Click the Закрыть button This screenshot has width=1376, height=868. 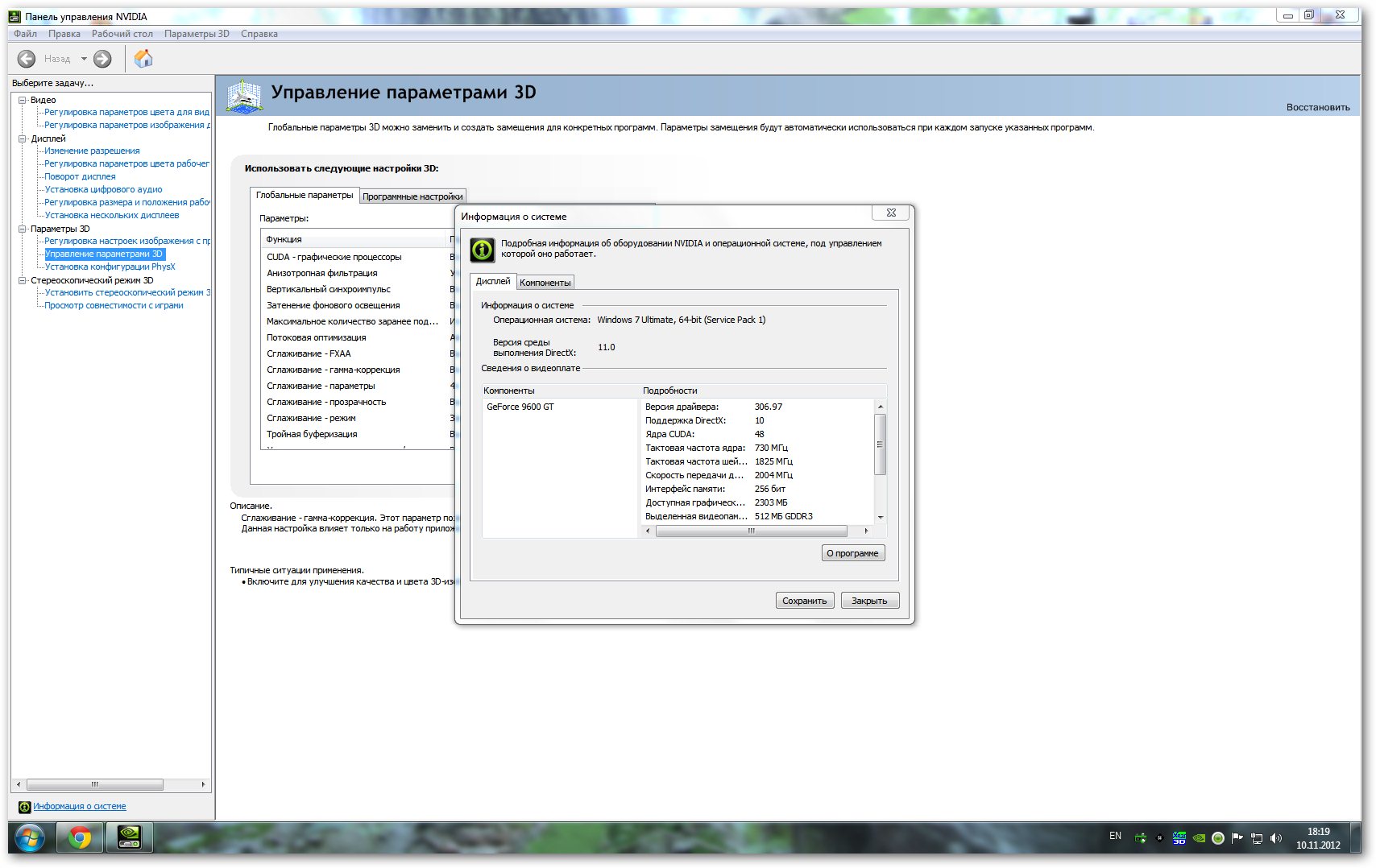click(x=869, y=601)
